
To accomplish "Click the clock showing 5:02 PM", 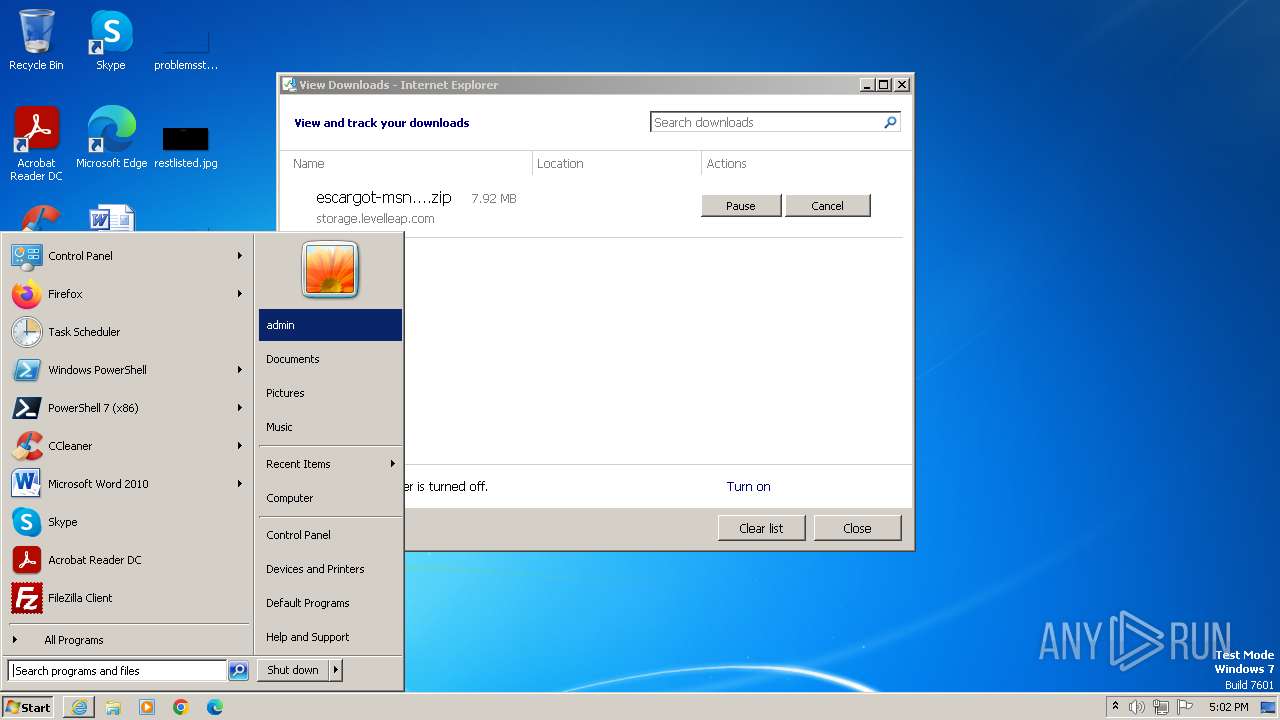I will 1228,707.
